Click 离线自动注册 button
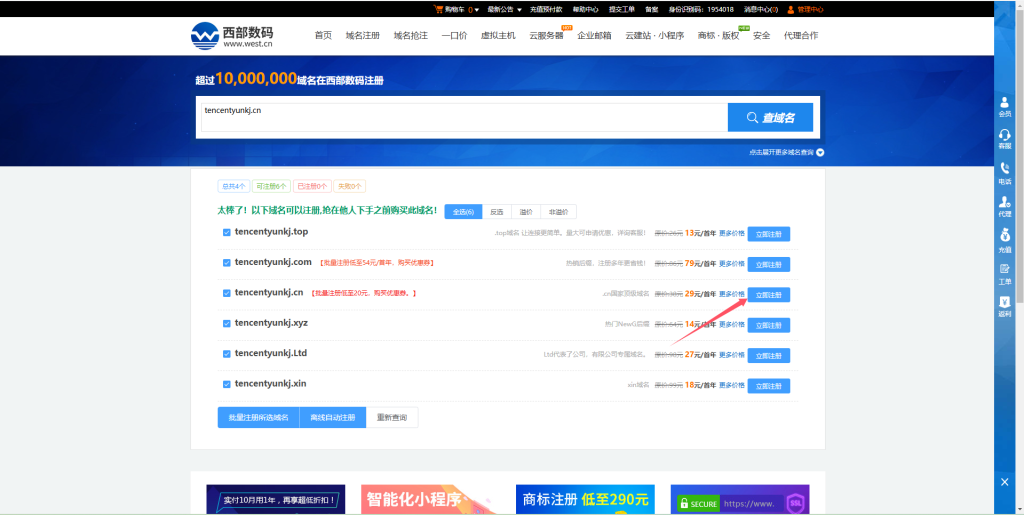Screen dimensions: 1024x515 (333, 417)
